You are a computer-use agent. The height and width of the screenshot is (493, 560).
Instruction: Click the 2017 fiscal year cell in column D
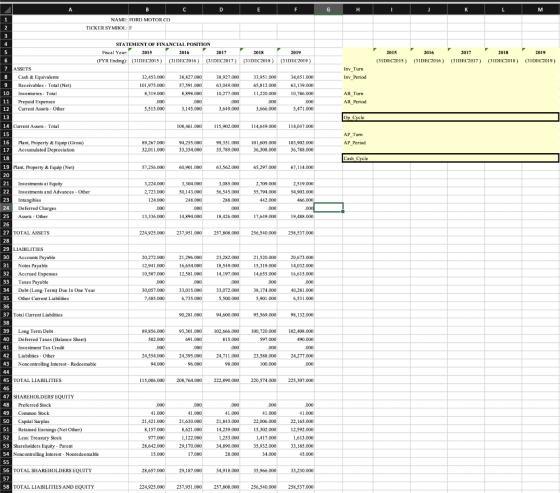pos(221,53)
